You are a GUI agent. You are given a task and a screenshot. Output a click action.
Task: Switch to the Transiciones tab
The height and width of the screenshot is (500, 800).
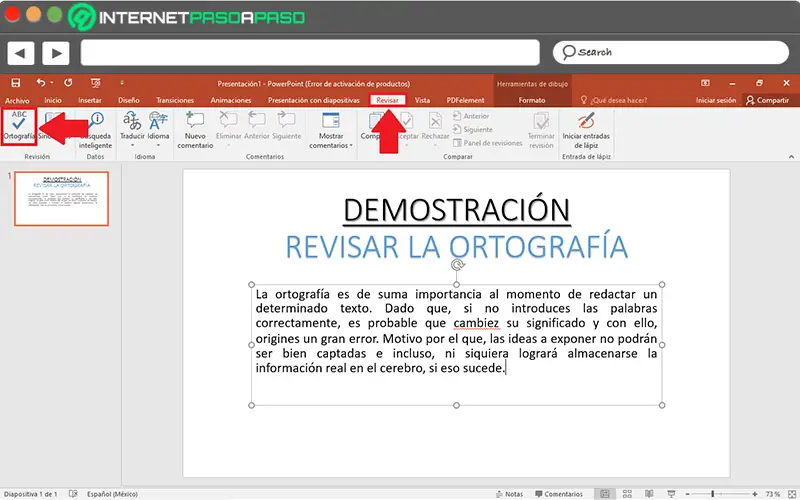coord(175,101)
